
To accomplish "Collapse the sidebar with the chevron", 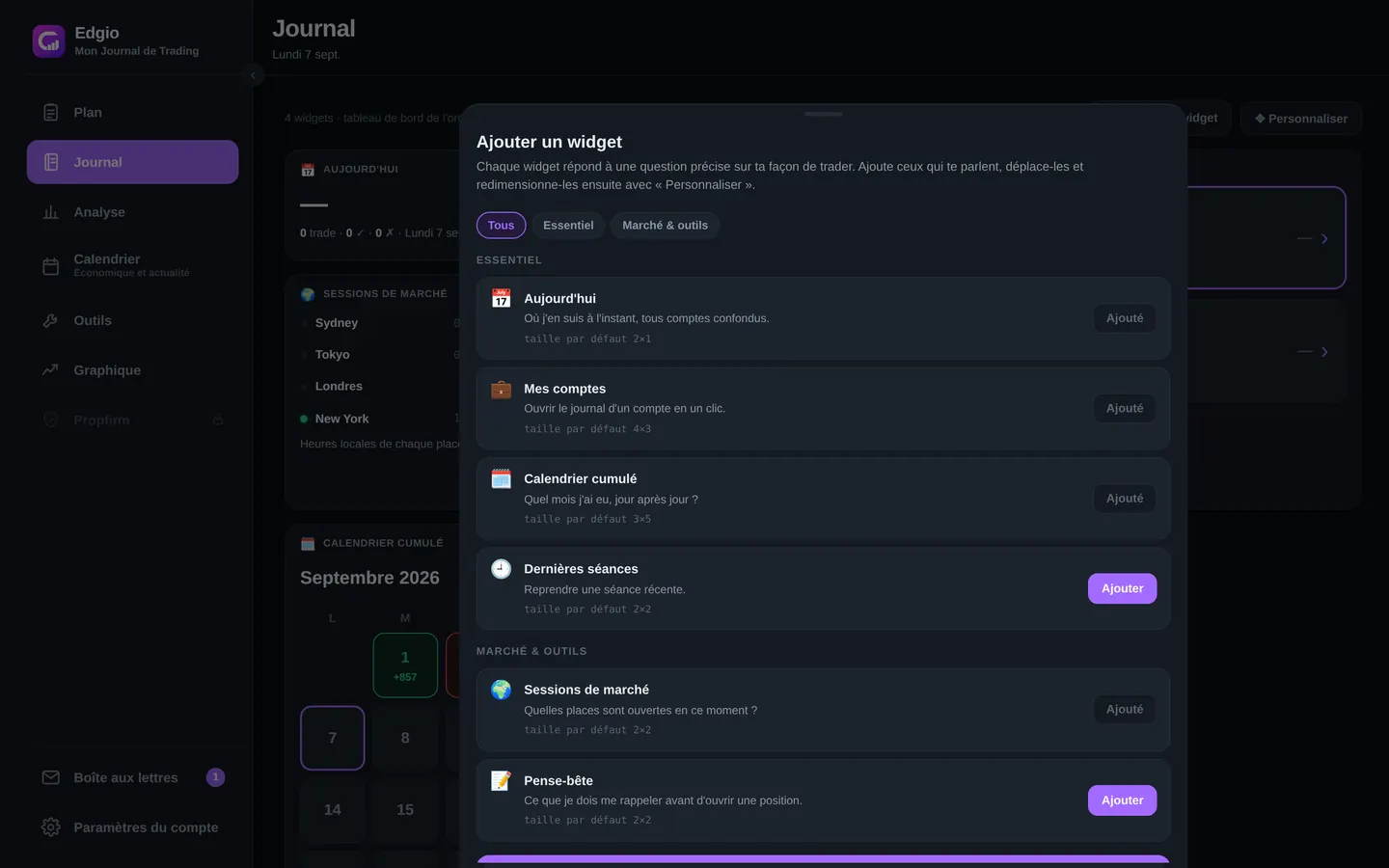I will [x=253, y=74].
